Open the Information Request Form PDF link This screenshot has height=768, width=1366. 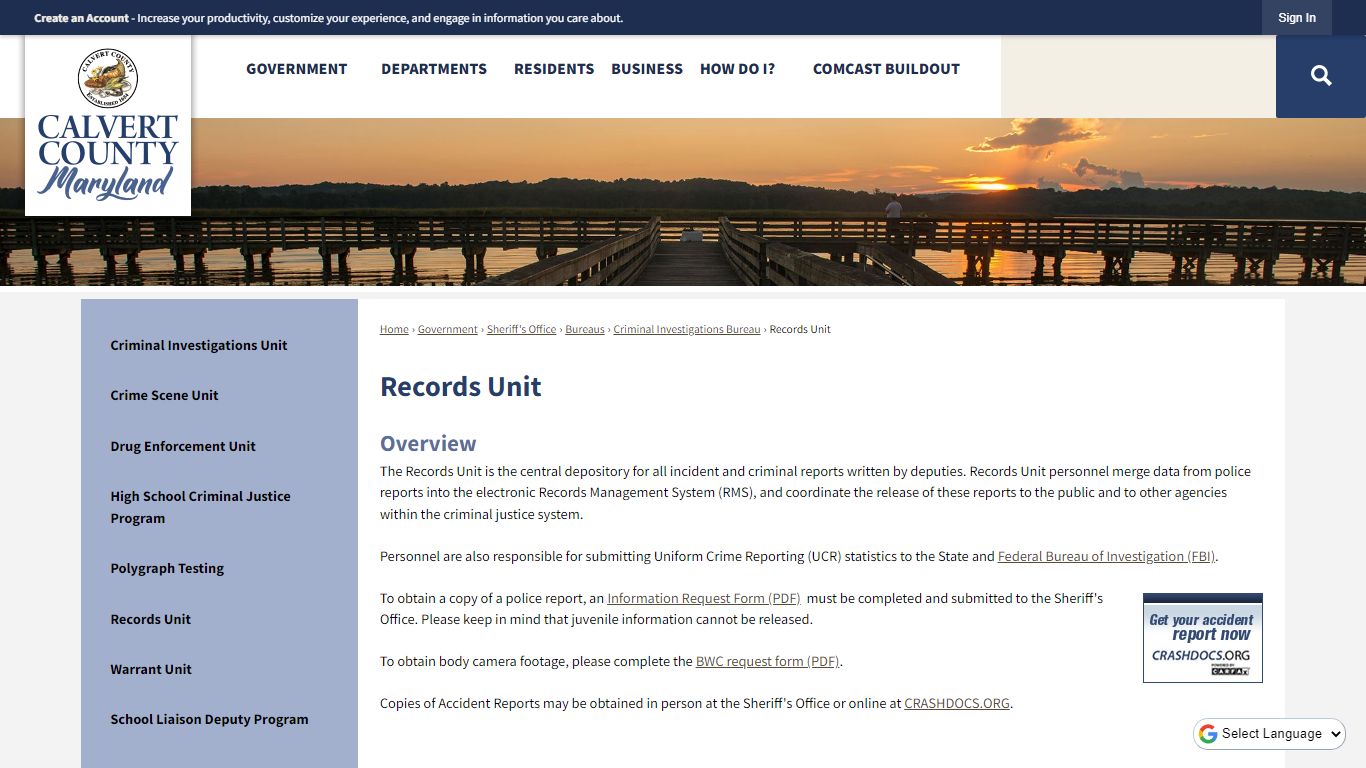coord(703,598)
